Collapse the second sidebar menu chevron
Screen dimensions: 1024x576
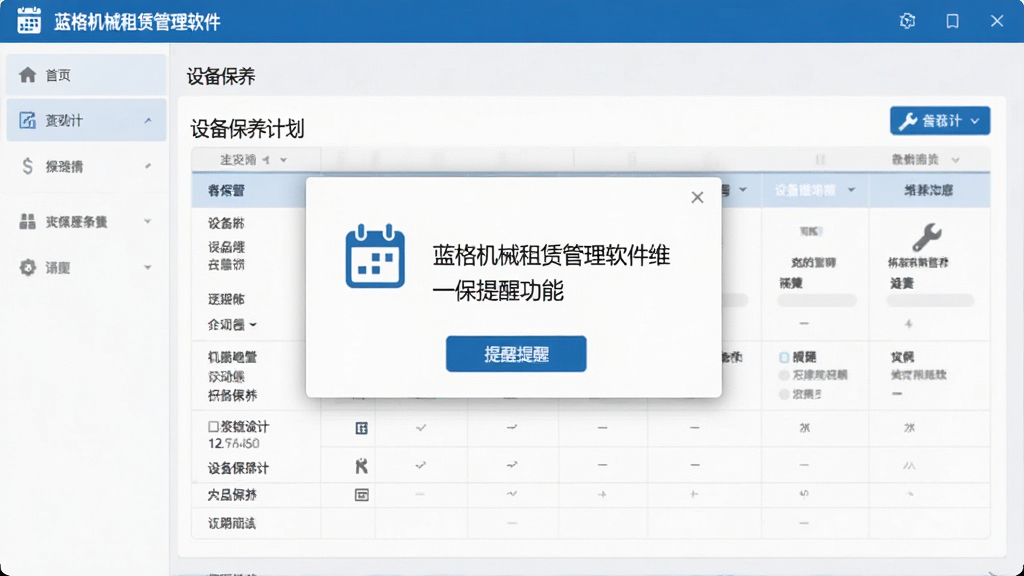point(148,120)
